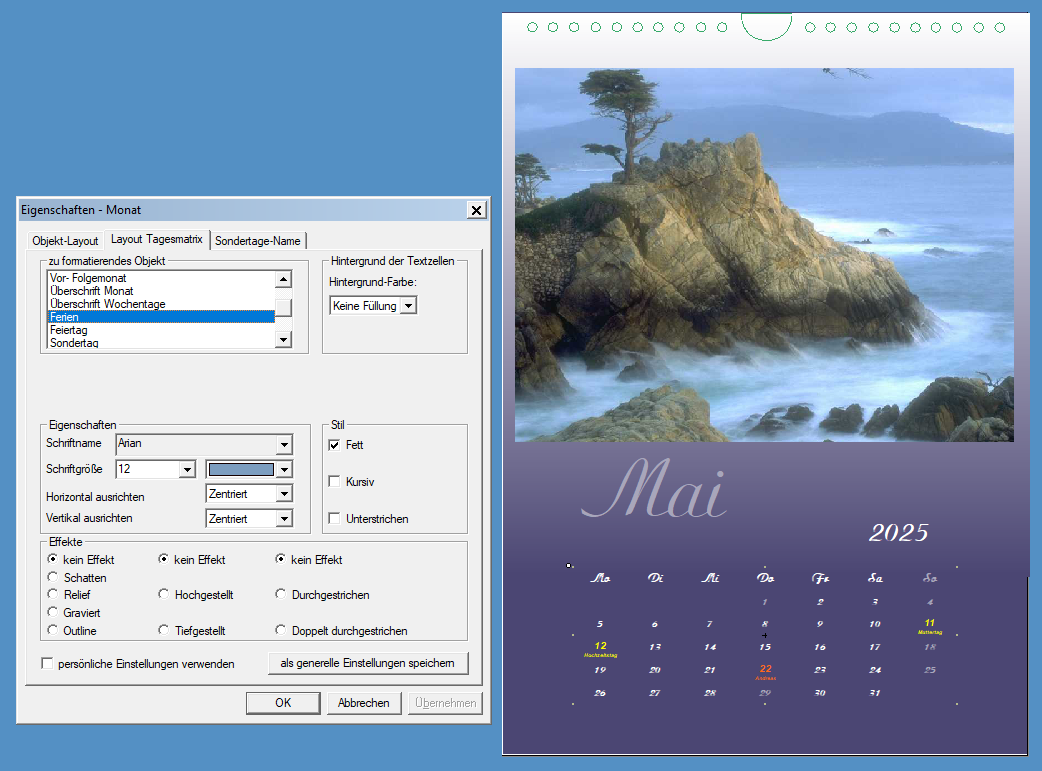
Task: Choose the Durchgestrichen radio option
Action: [x=281, y=595]
